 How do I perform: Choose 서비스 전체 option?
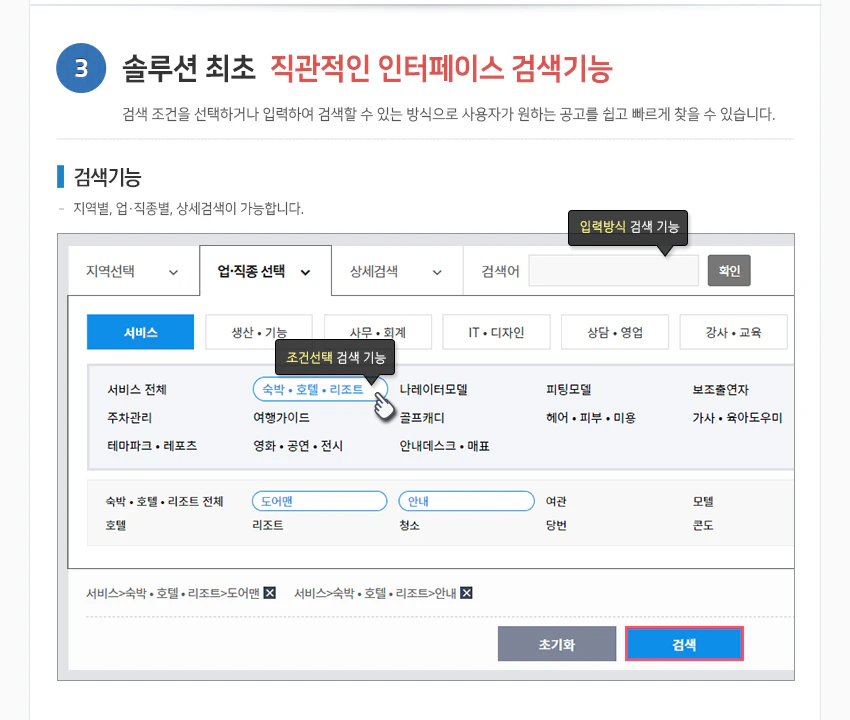pyautogui.click(x=137, y=389)
